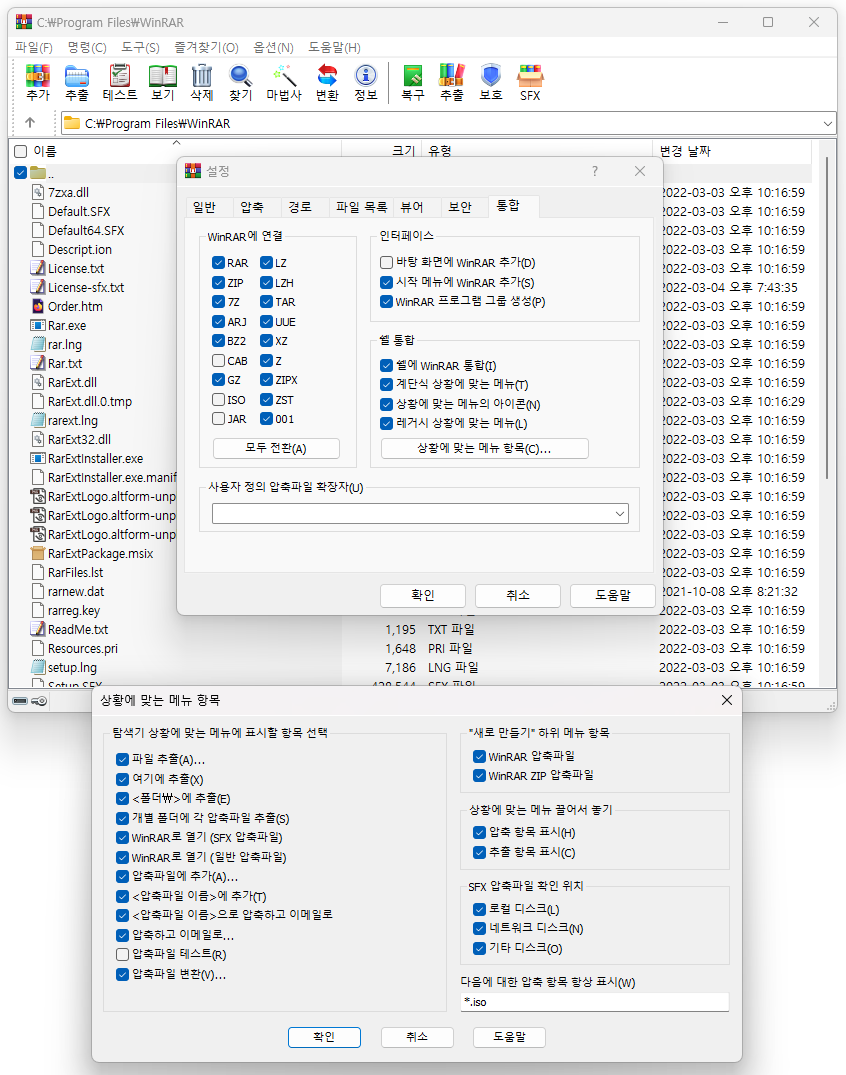Go up one folder with arrow icon
Screen dimensions: 846x1075
pos(29,123)
